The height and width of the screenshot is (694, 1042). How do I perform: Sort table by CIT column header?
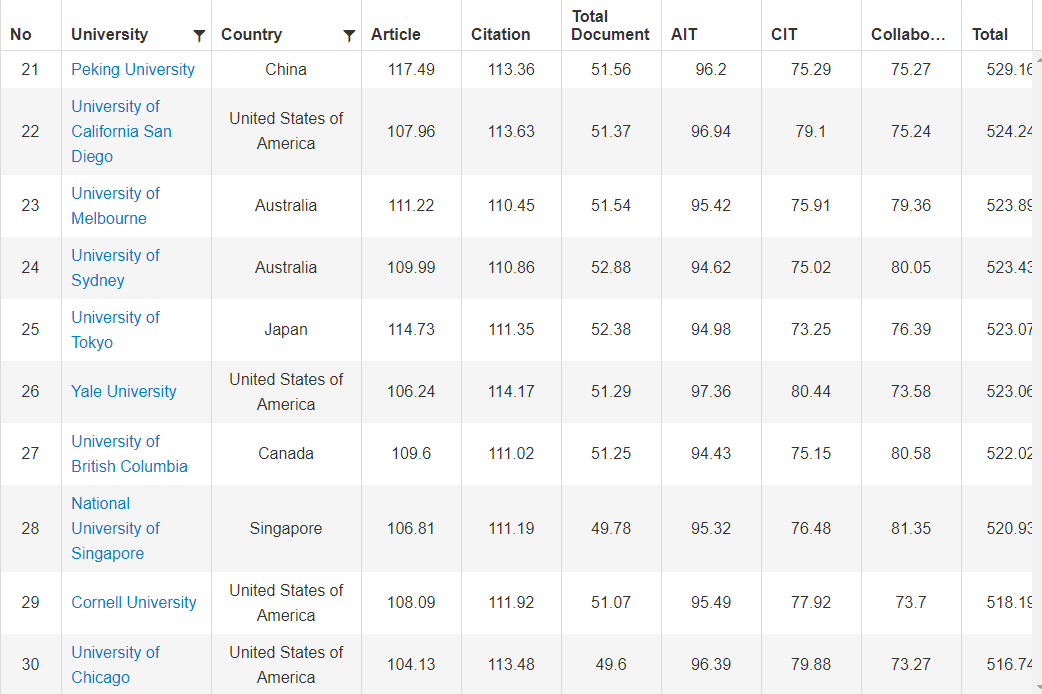[x=785, y=35]
